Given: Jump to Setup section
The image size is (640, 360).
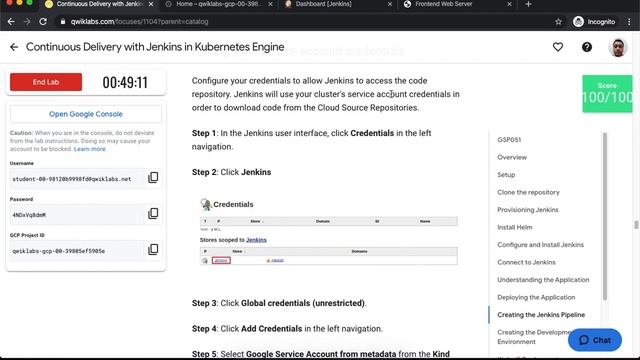Looking at the screenshot, I should click(x=506, y=175).
